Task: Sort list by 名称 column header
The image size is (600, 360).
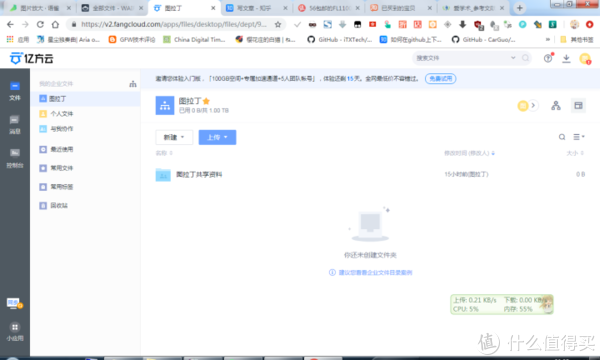Action: click(x=164, y=153)
